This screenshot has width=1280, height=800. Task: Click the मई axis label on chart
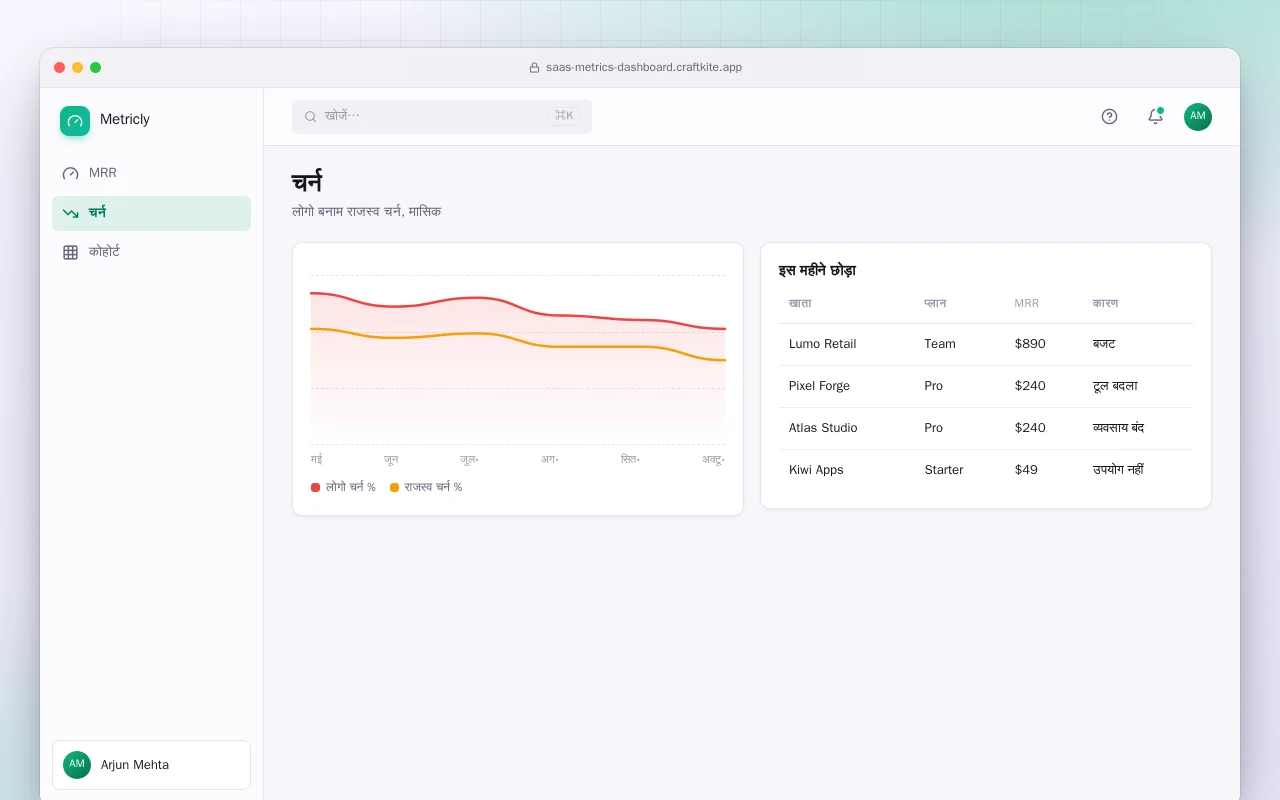coord(316,460)
